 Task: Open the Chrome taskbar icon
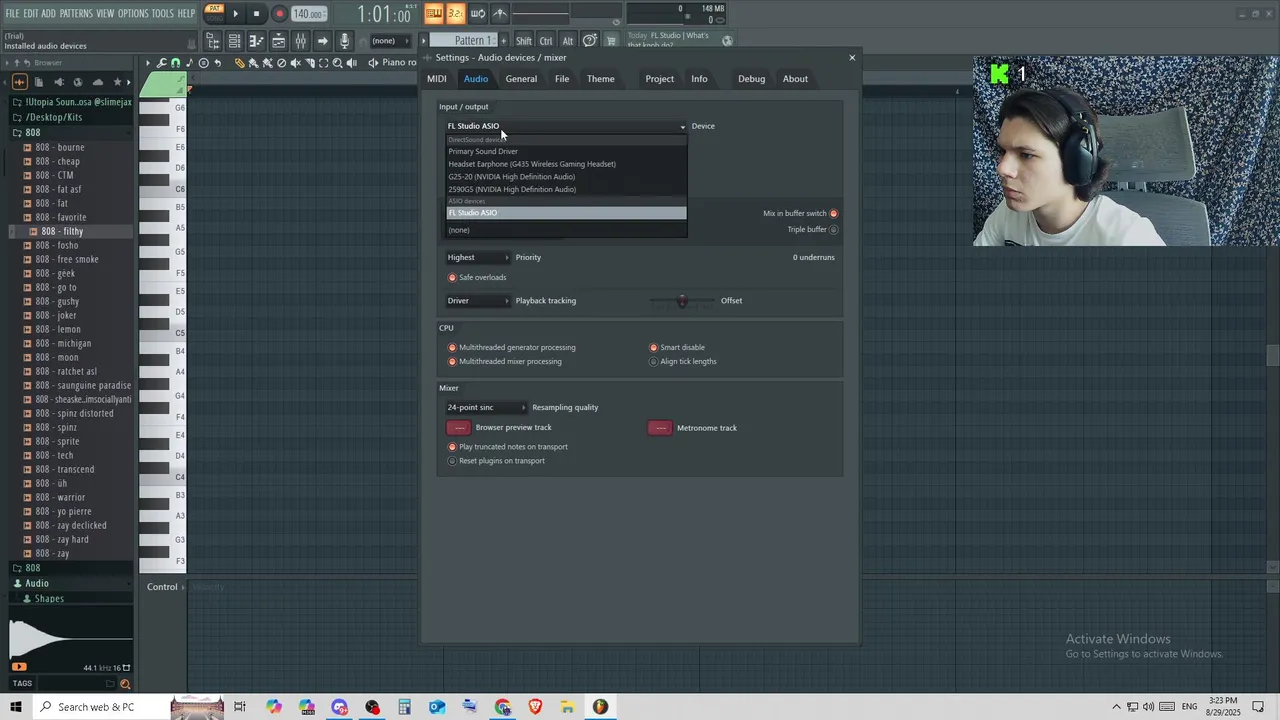502,707
